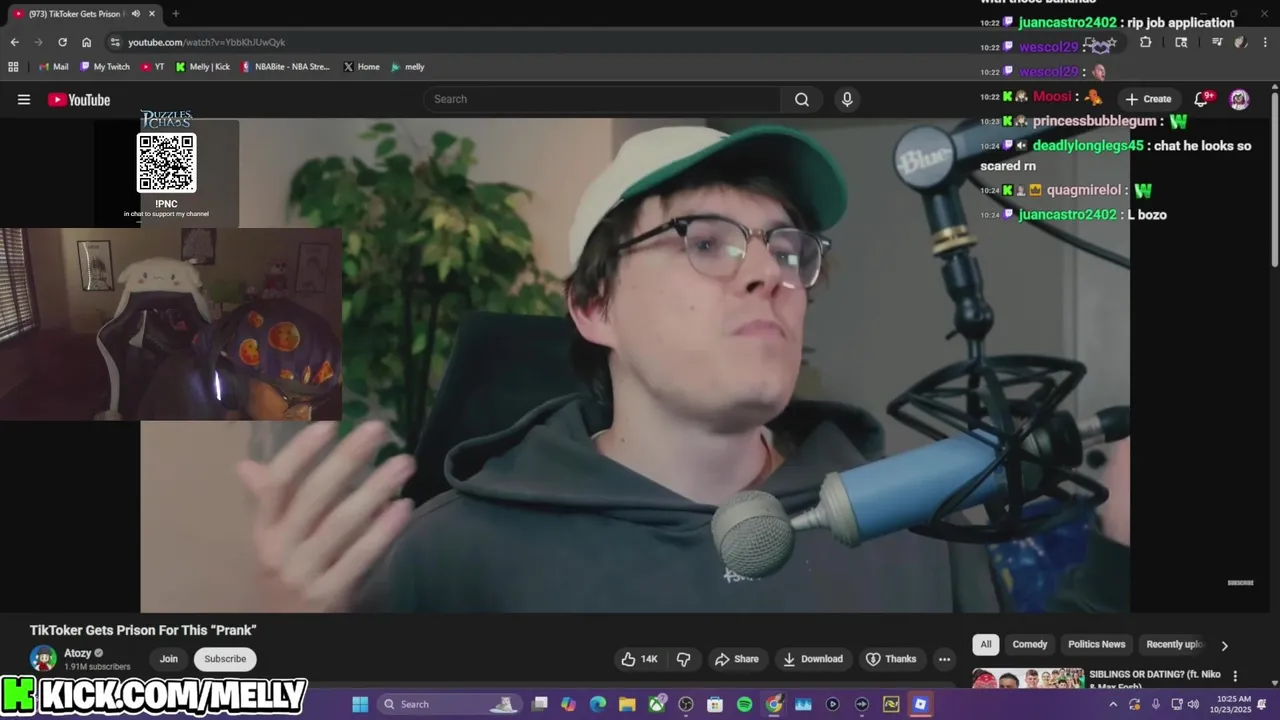Close the TikToker Gets Prison tab

(152, 14)
